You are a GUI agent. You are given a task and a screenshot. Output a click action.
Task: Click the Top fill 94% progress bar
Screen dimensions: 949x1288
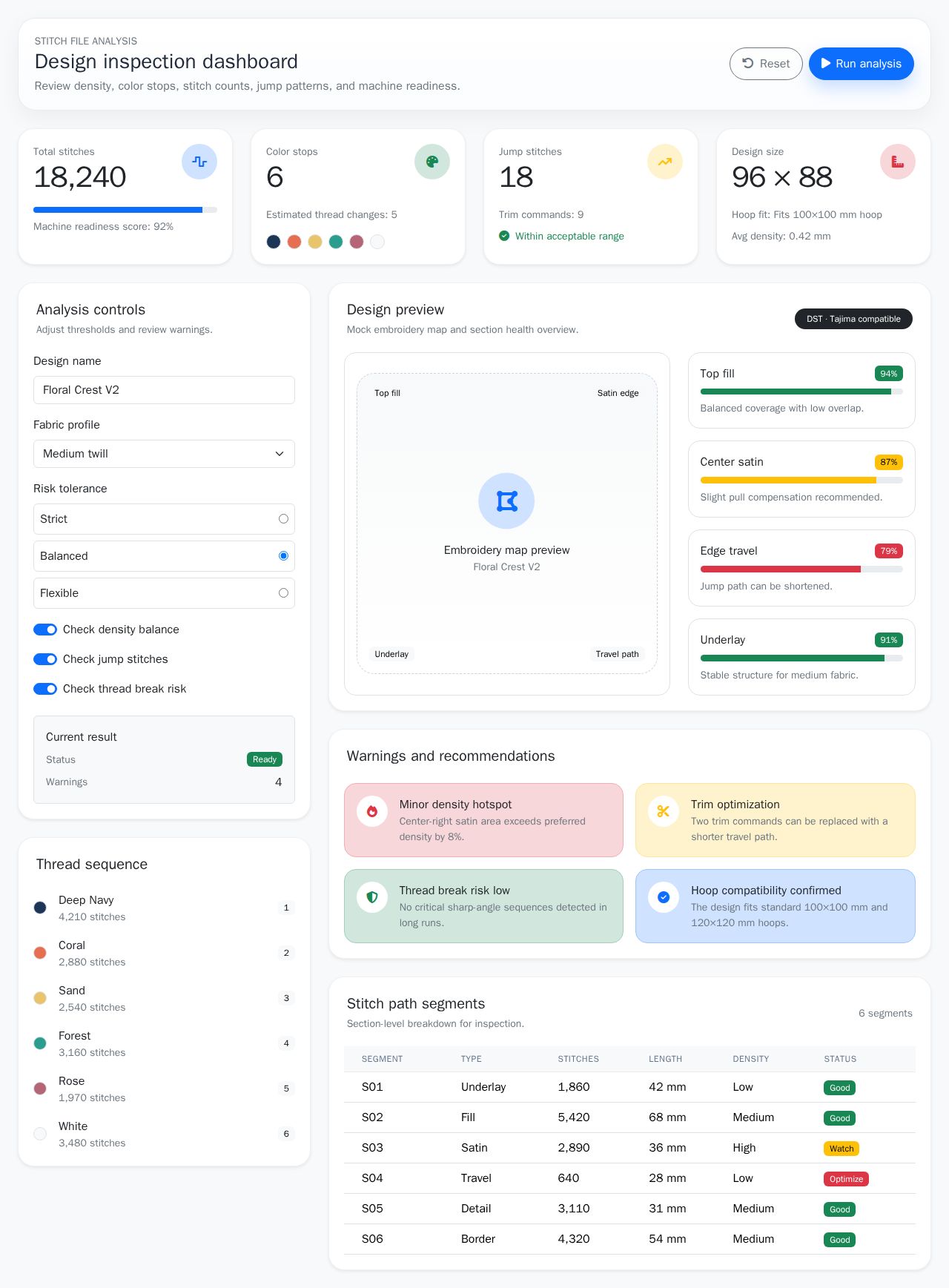(x=801, y=392)
